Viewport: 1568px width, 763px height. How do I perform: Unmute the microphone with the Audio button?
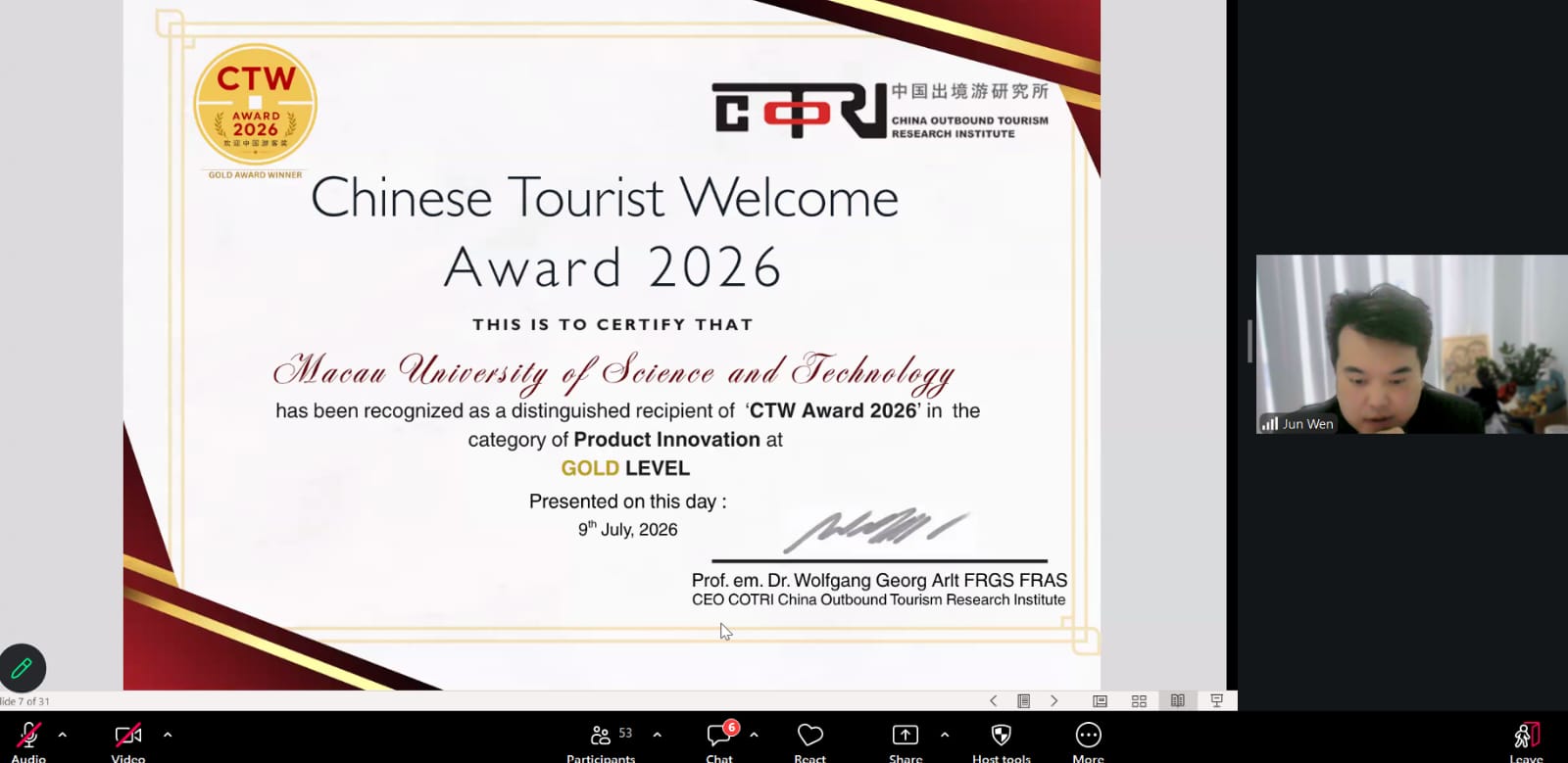click(x=29, y=741)
